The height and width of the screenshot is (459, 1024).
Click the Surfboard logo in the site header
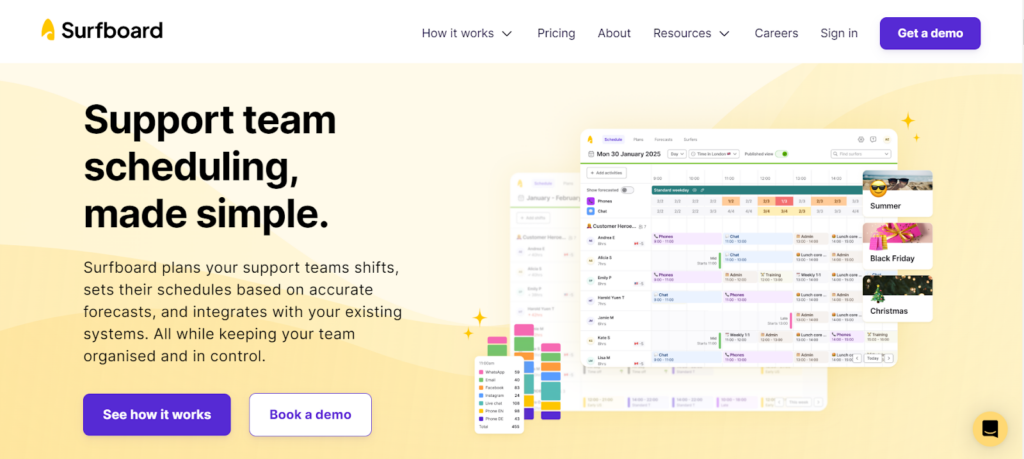tap(102, 30)
